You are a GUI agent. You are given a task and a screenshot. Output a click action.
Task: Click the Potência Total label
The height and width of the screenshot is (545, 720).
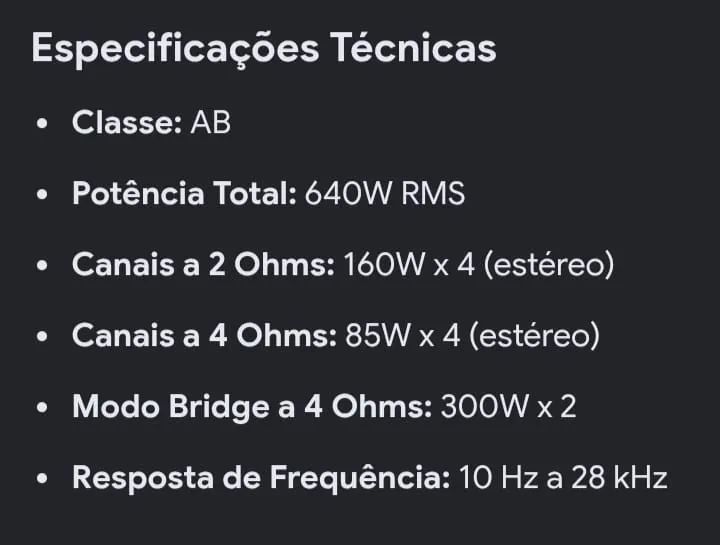coord(185,193)
